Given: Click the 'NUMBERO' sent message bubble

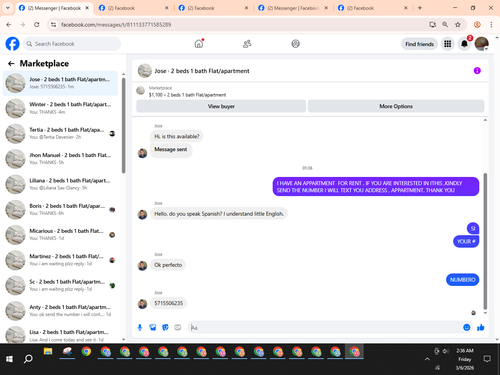Looking at the screenshot, I should coord(462,279).
